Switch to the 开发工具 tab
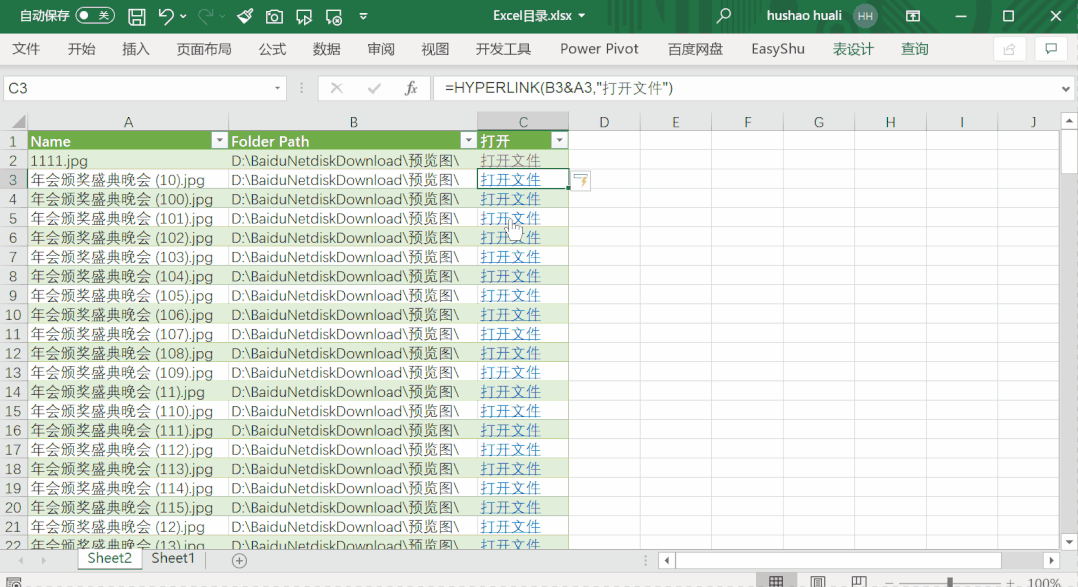This screenshot has height=587, width=1078. point(503,49)
